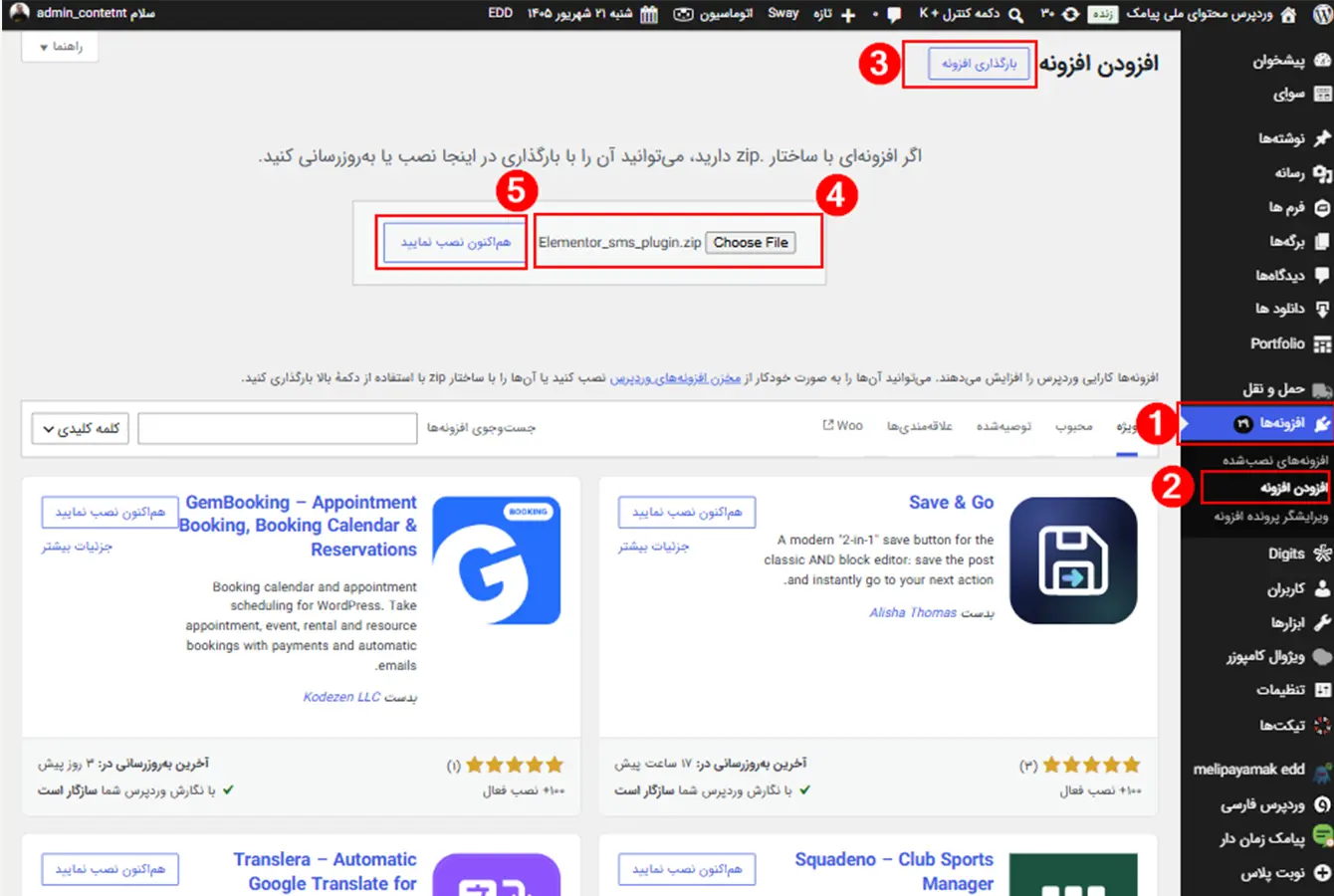
Task: Click the WordPress Farsi (وردپرس فارسی) icon
Action: [x=1322, y=804]
